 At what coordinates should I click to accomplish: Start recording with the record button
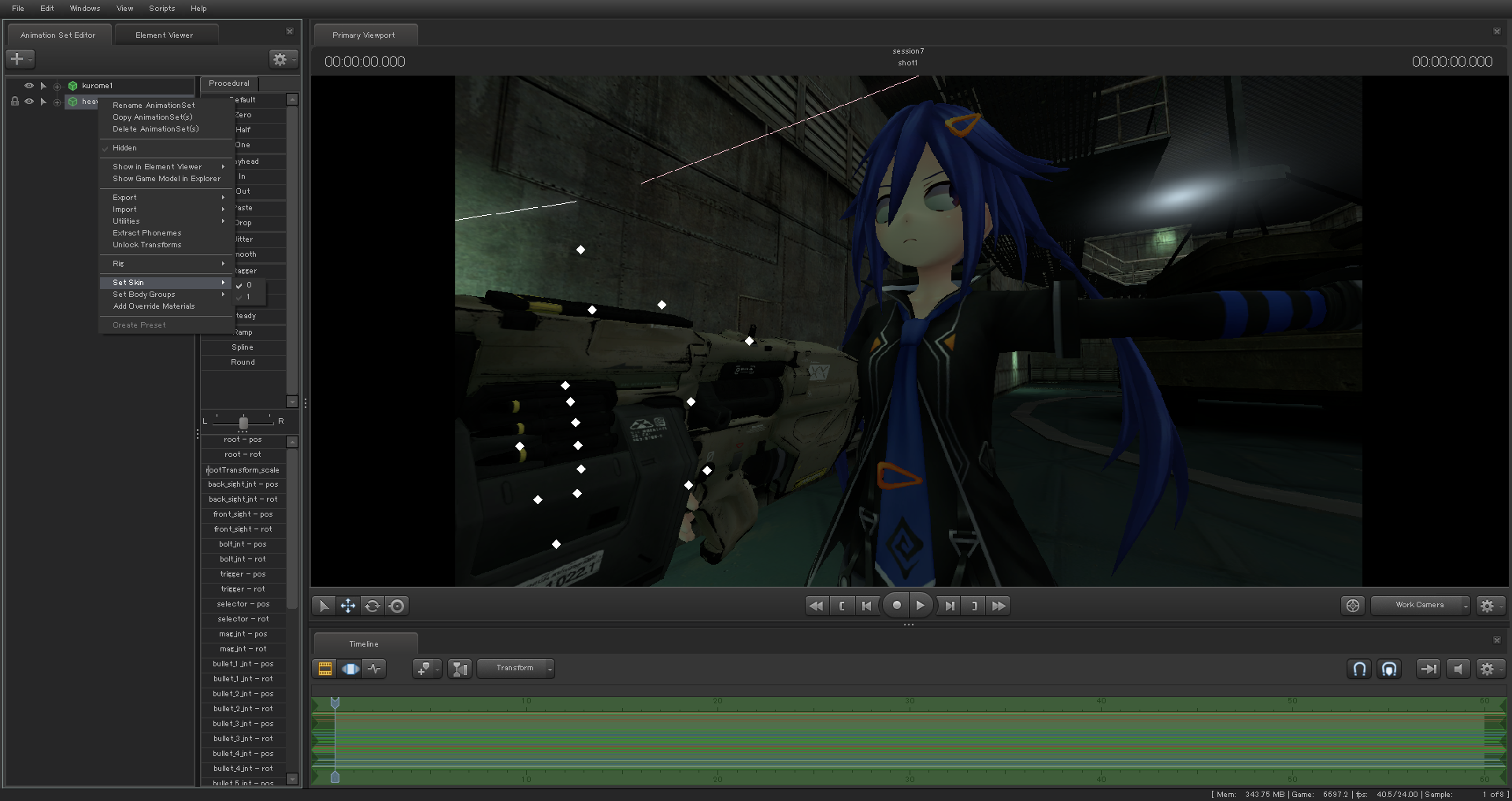point(896,606)
